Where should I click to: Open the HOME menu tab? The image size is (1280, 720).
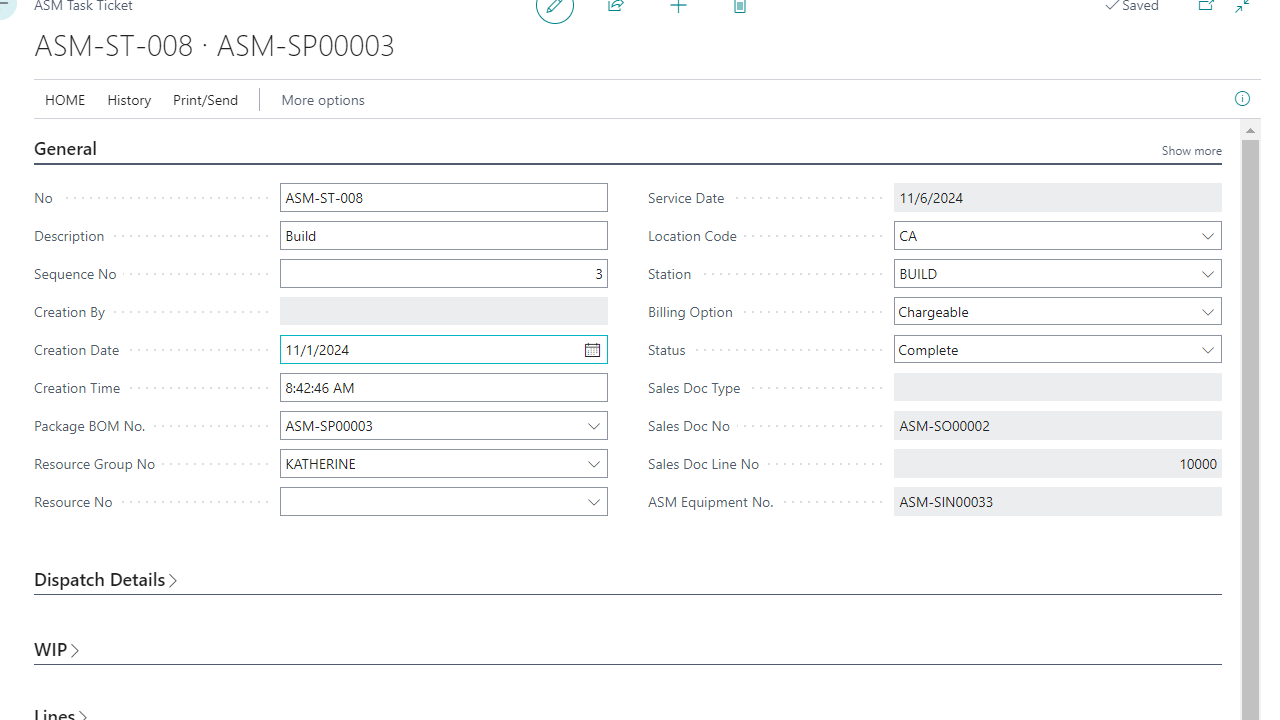[65, 100]
